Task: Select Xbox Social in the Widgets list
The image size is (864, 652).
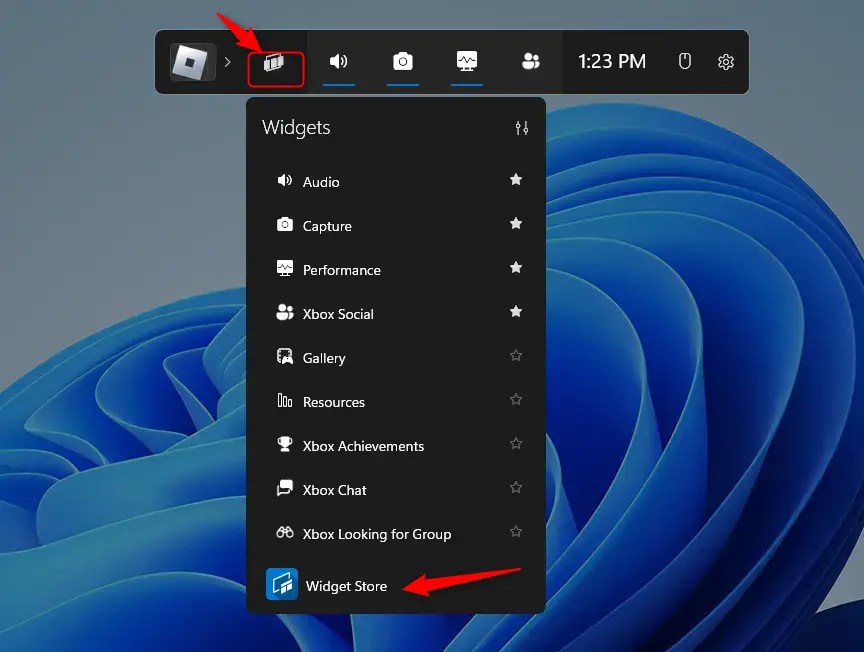Action: coord(396,314)
